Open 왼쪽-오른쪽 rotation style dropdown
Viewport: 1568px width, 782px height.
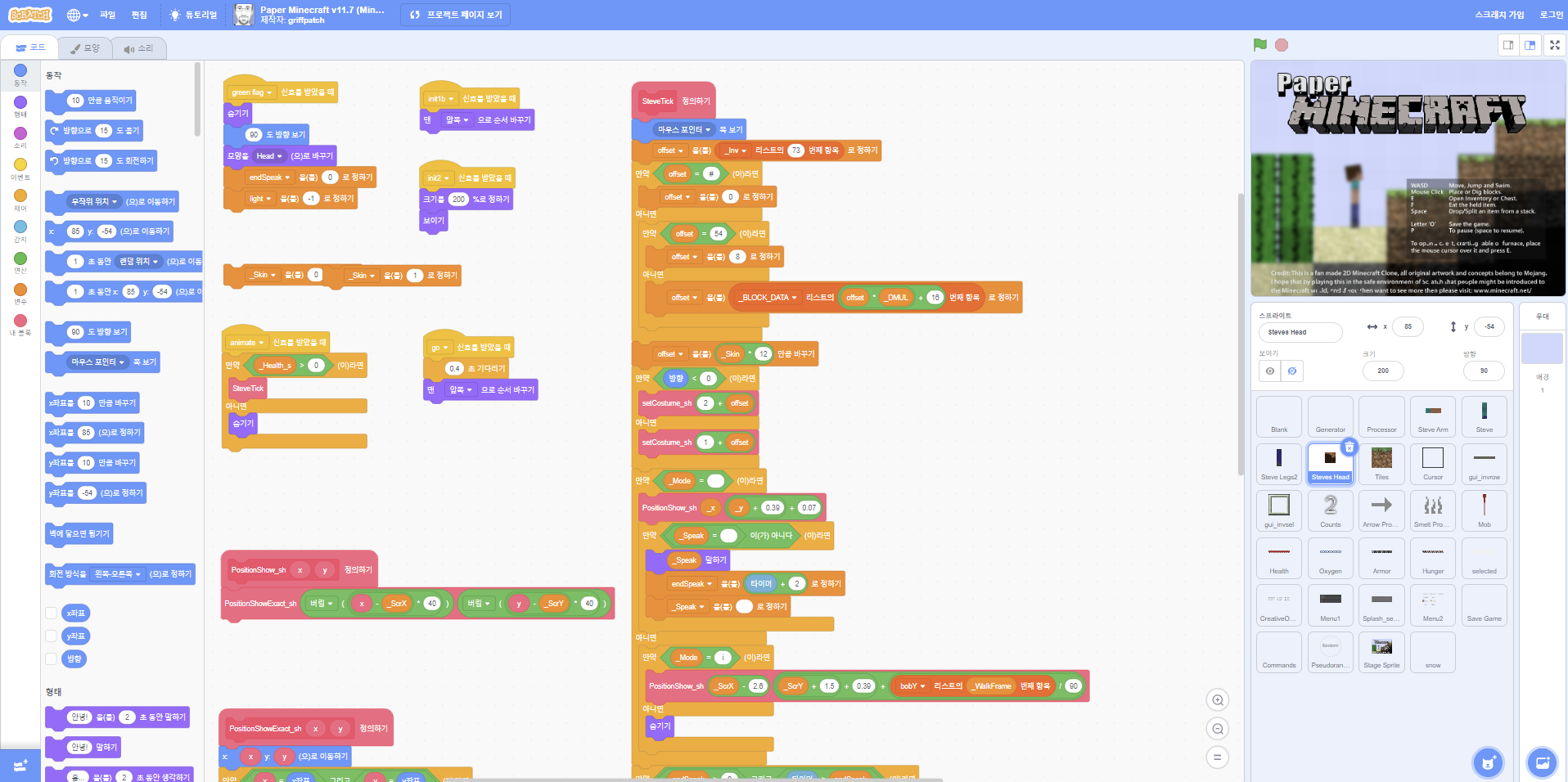click(x=118, y=573)
